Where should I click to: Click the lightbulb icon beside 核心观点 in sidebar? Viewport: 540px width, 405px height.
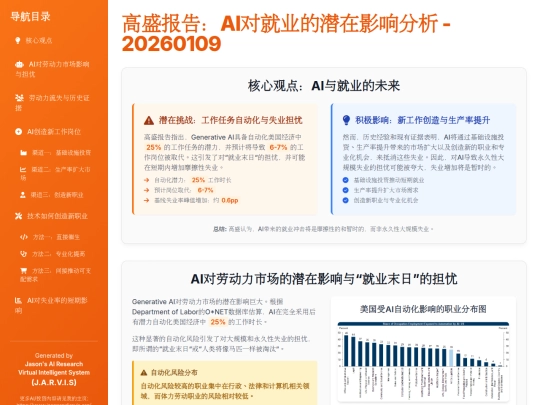click(18, 40)
